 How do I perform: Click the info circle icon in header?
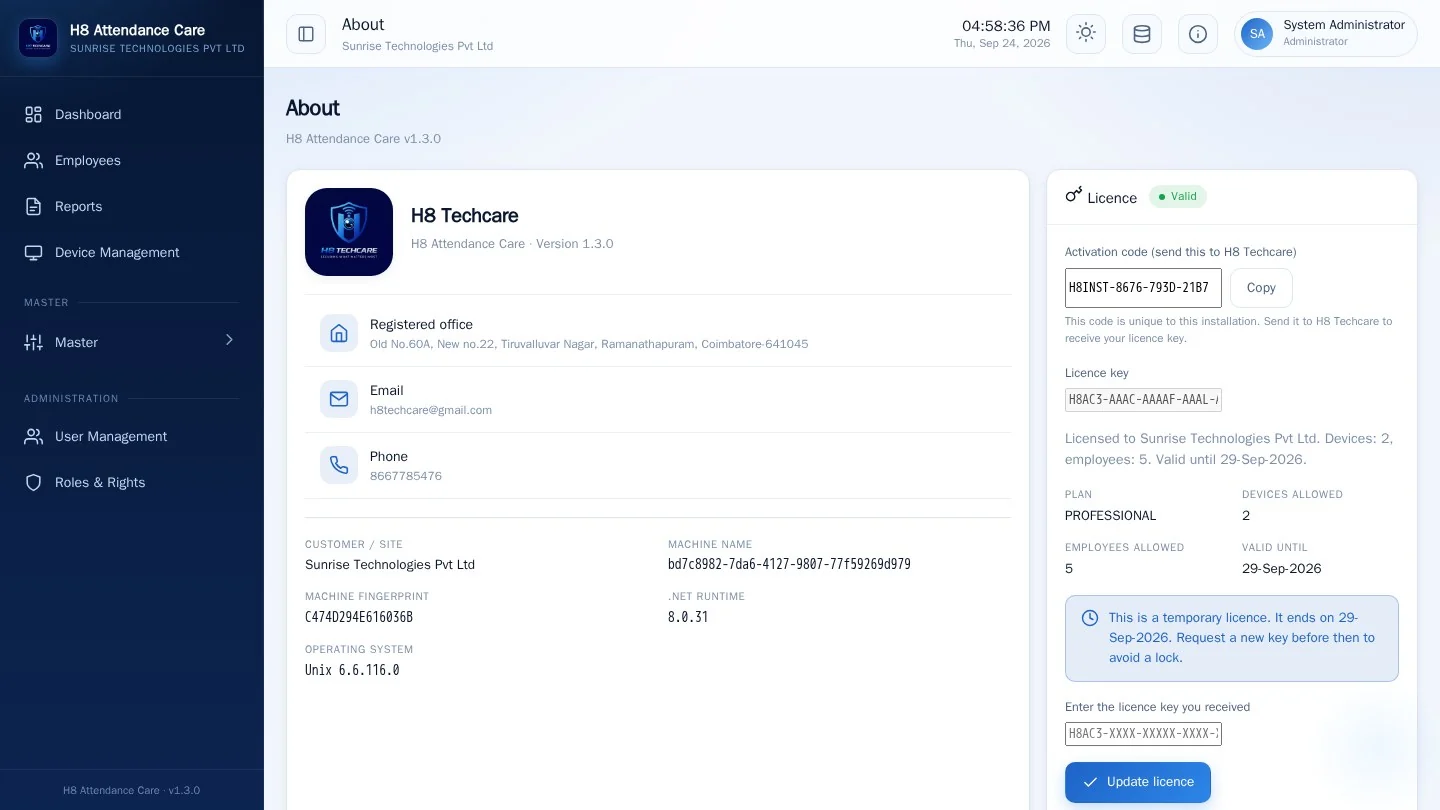point(1198,34)
